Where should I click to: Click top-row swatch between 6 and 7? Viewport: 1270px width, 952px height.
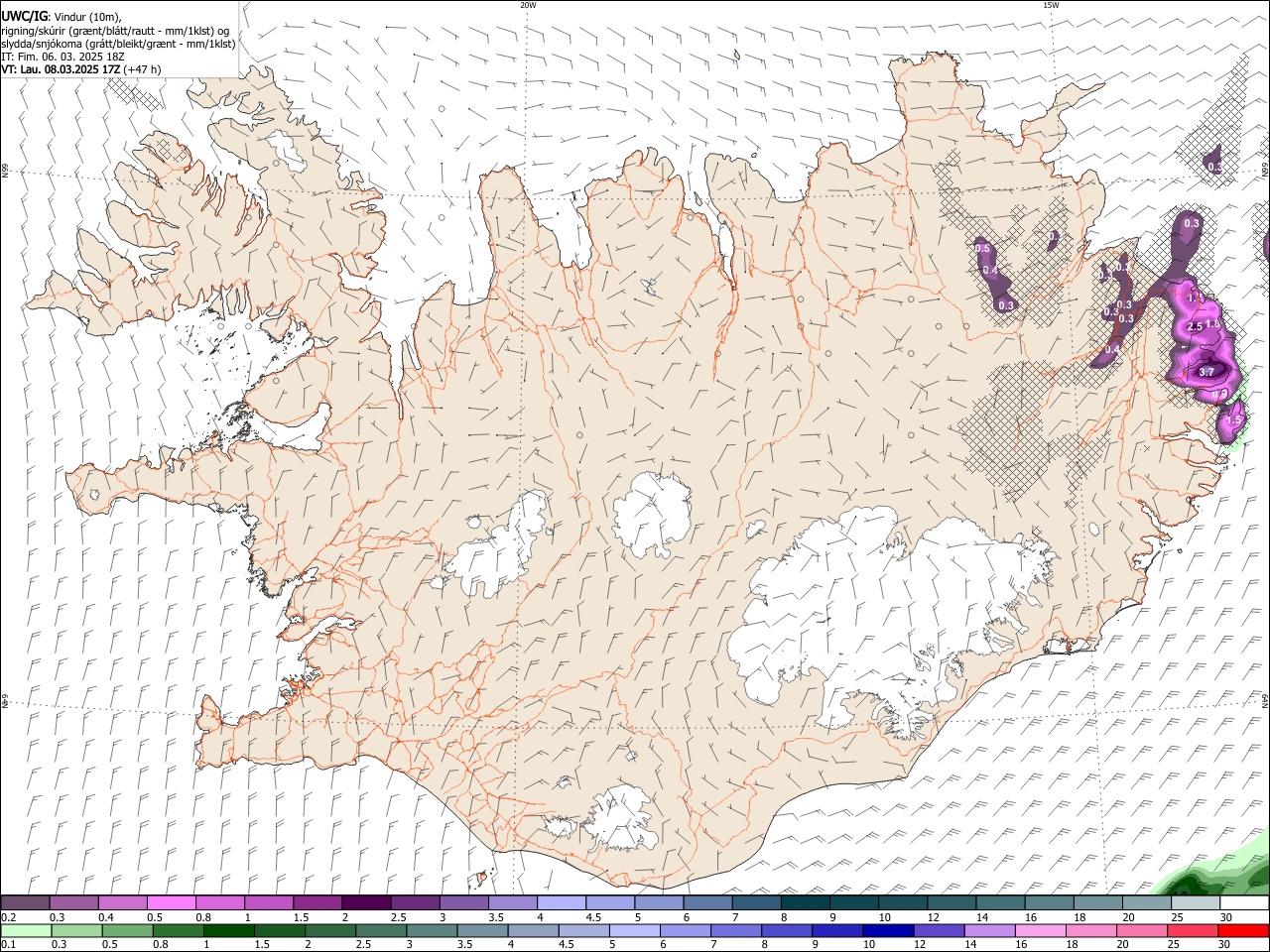tap(707, 903)
